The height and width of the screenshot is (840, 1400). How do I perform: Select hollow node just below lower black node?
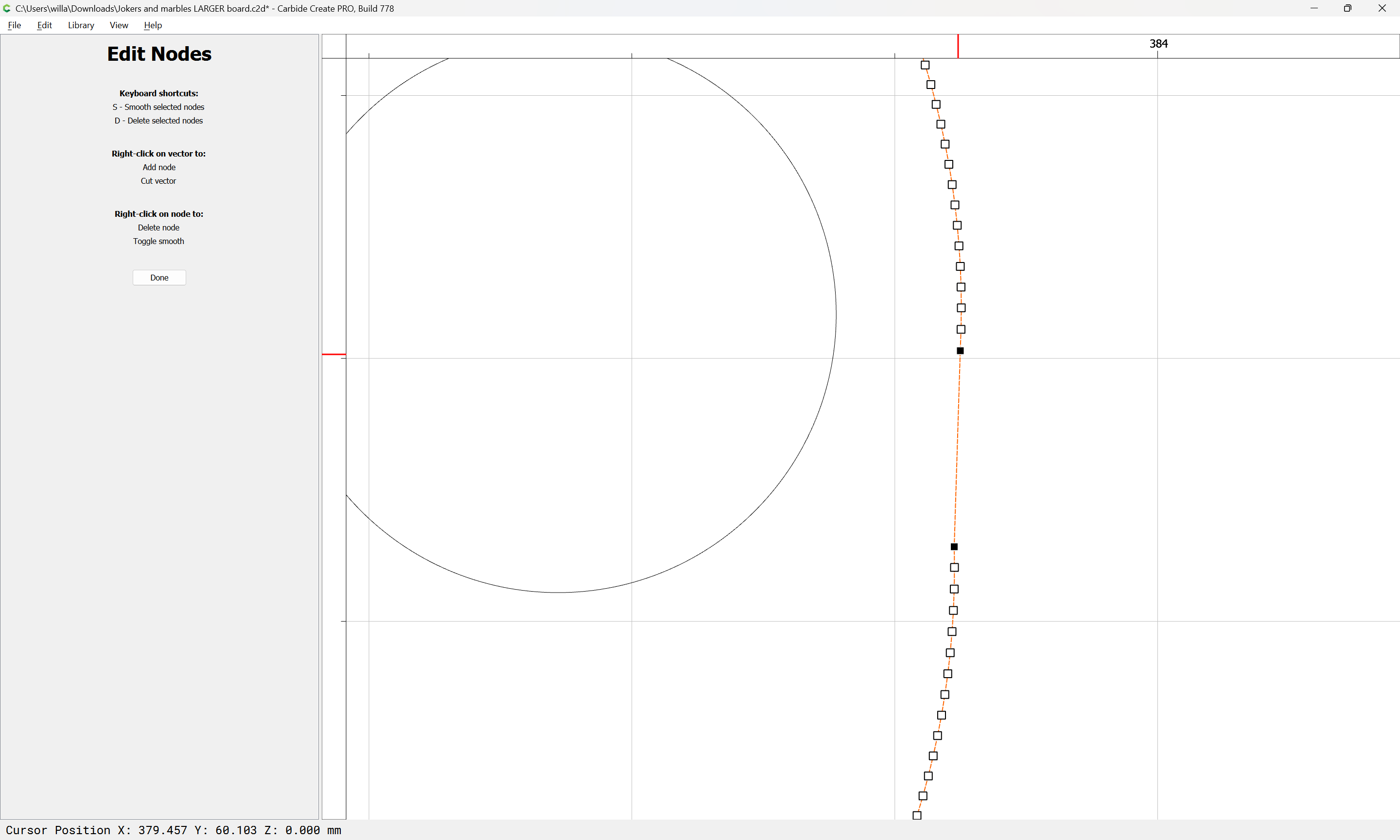[x=954, y=568]
